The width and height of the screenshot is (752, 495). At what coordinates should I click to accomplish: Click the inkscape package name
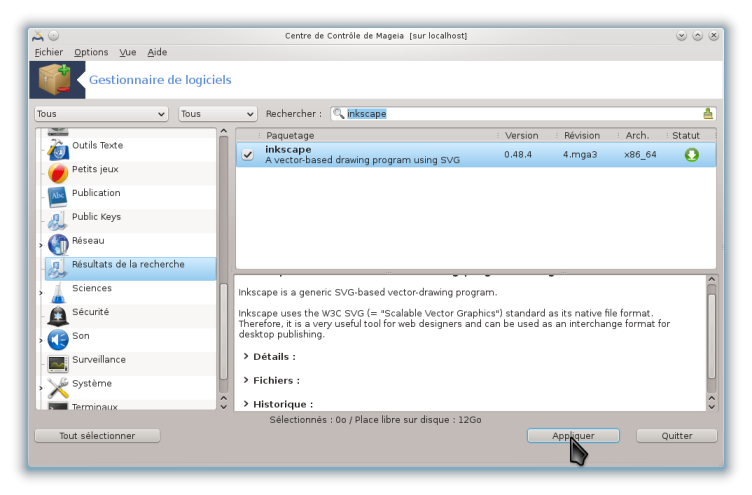click(x=288, y=150)
